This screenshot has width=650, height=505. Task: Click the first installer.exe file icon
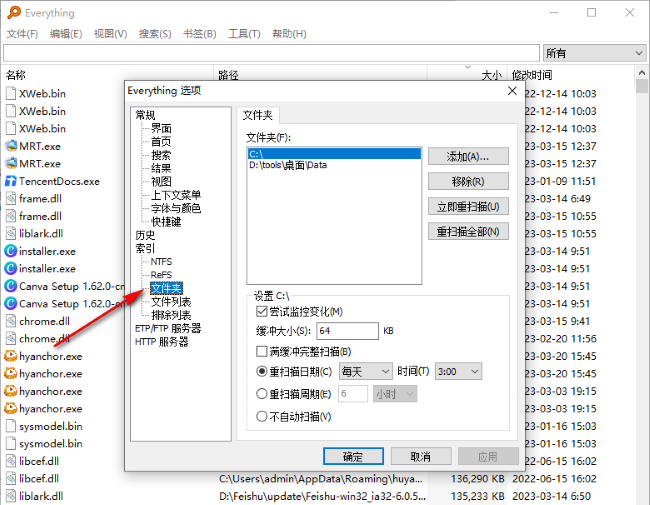(x=11, y=251)
